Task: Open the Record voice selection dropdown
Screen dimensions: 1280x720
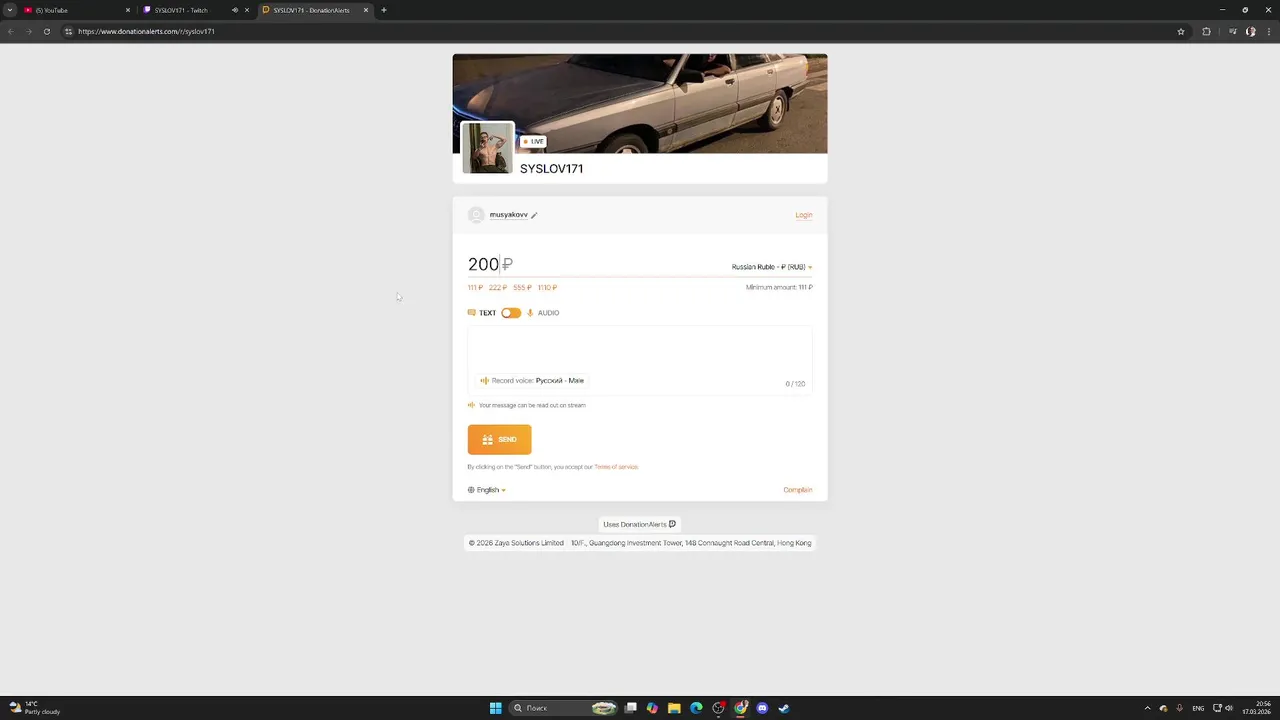Action: (x=532, y=381)
